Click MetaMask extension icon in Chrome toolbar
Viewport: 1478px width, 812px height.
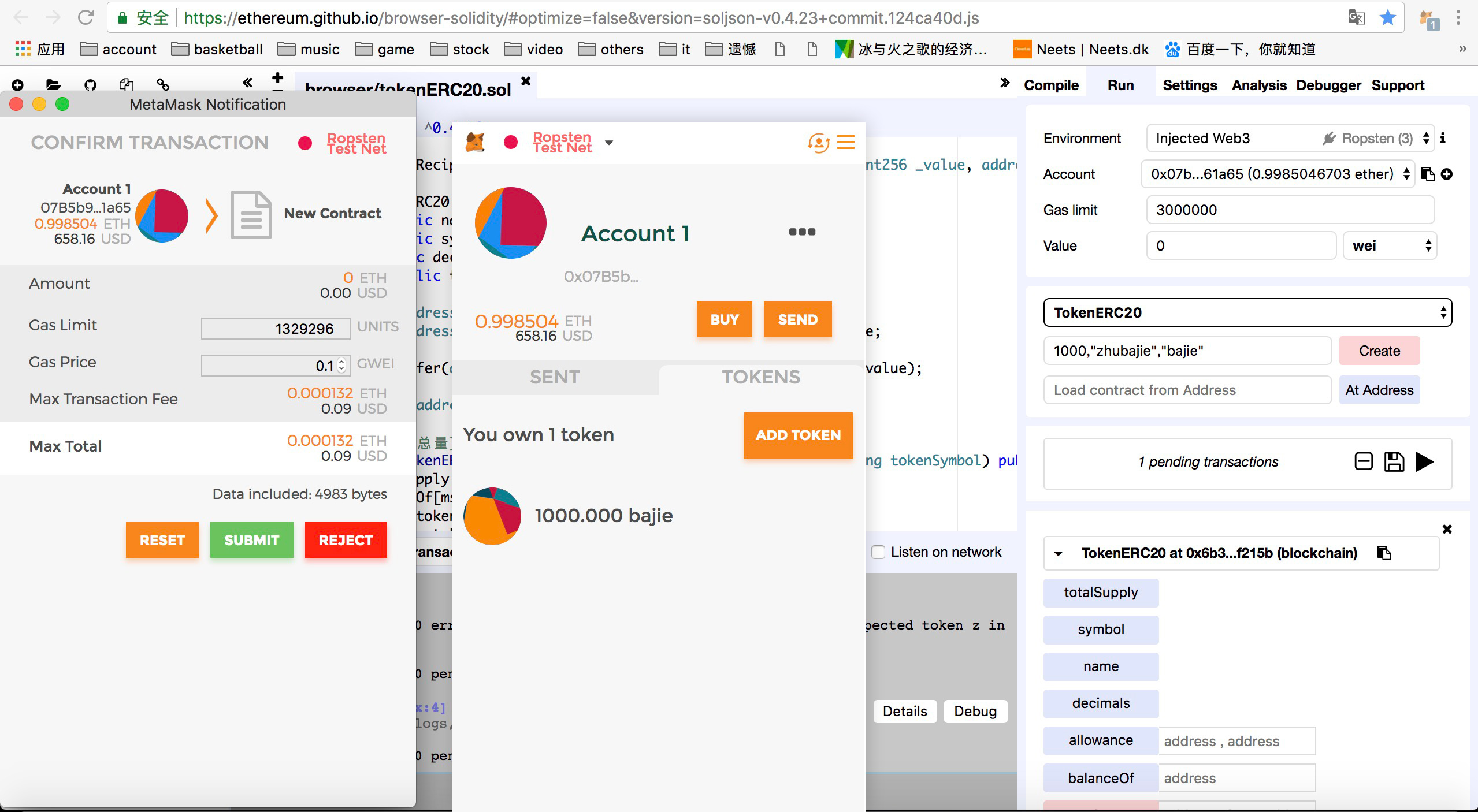(x=1429, y=18)
